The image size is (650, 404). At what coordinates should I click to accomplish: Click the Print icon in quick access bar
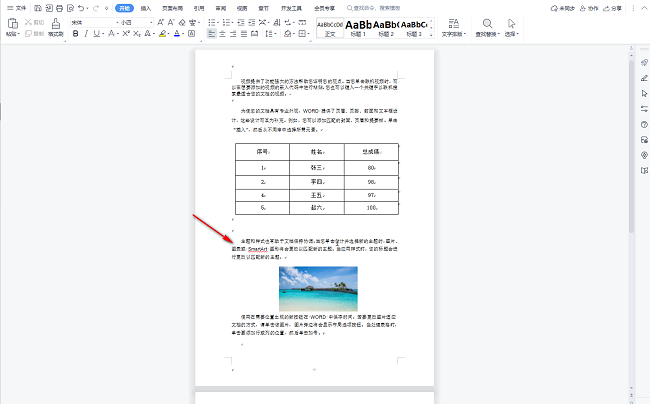[58, 8]
